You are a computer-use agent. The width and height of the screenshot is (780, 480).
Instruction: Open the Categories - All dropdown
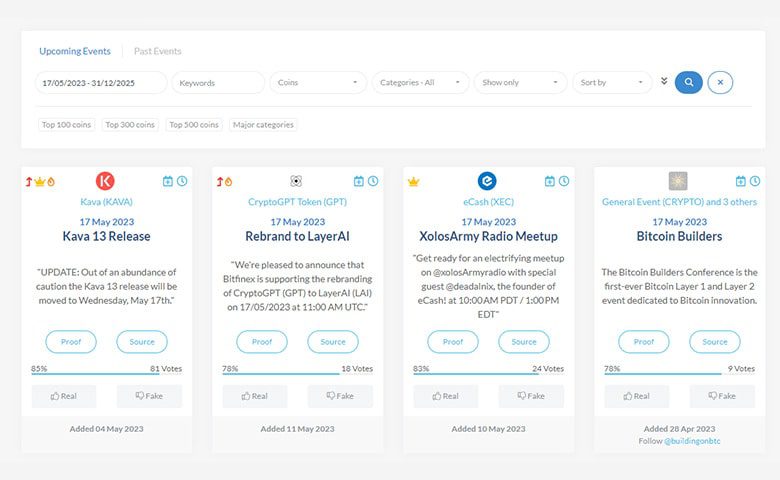[x=420, y=83]
